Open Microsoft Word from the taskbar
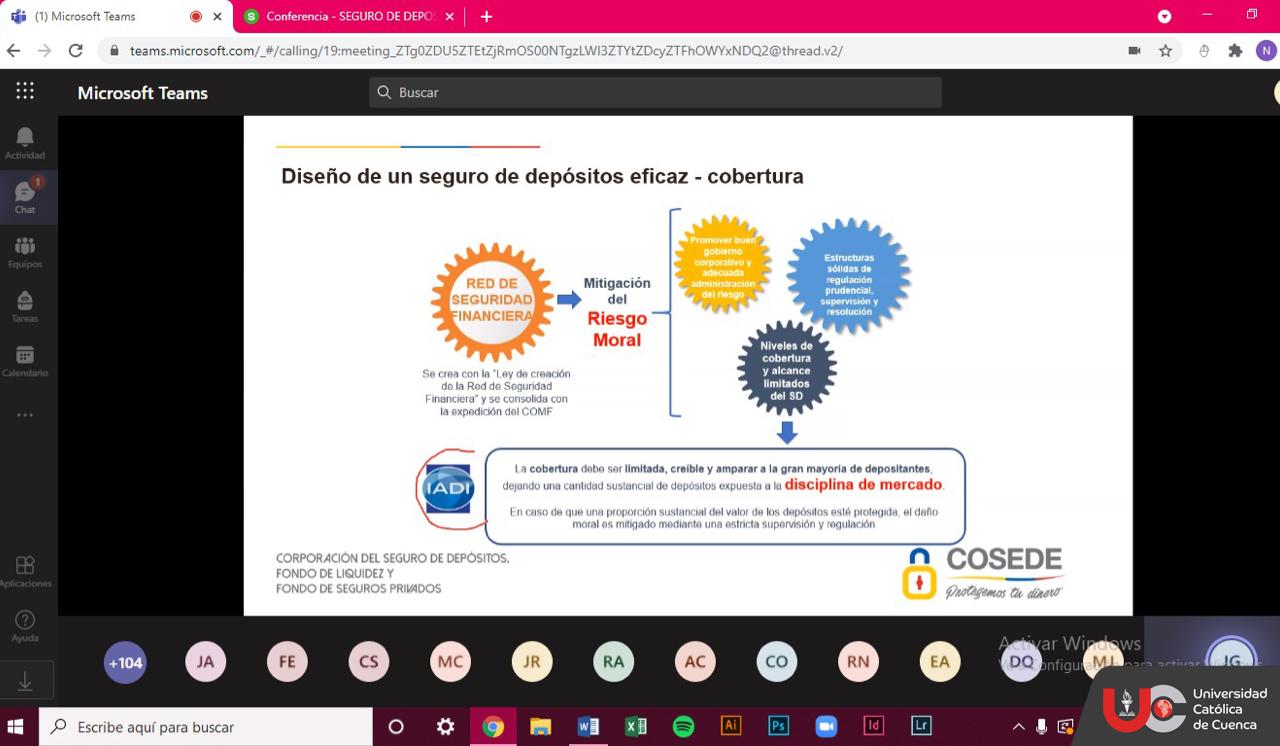The width and height of the screenshot is (1280, 746). coord(588,727)
